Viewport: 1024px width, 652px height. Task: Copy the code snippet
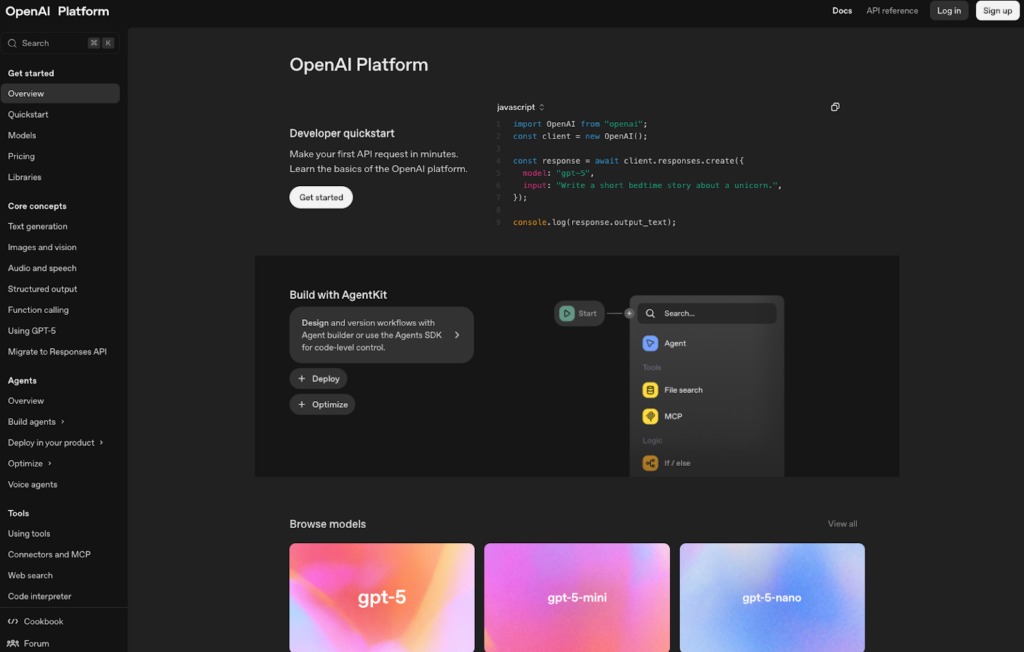click(836, 106)
